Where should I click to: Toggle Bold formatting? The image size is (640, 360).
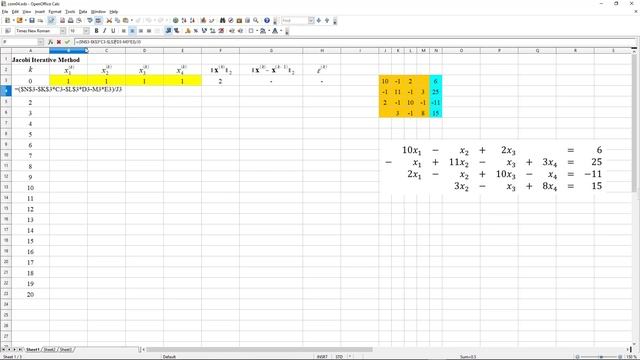(x=97, y=31)
